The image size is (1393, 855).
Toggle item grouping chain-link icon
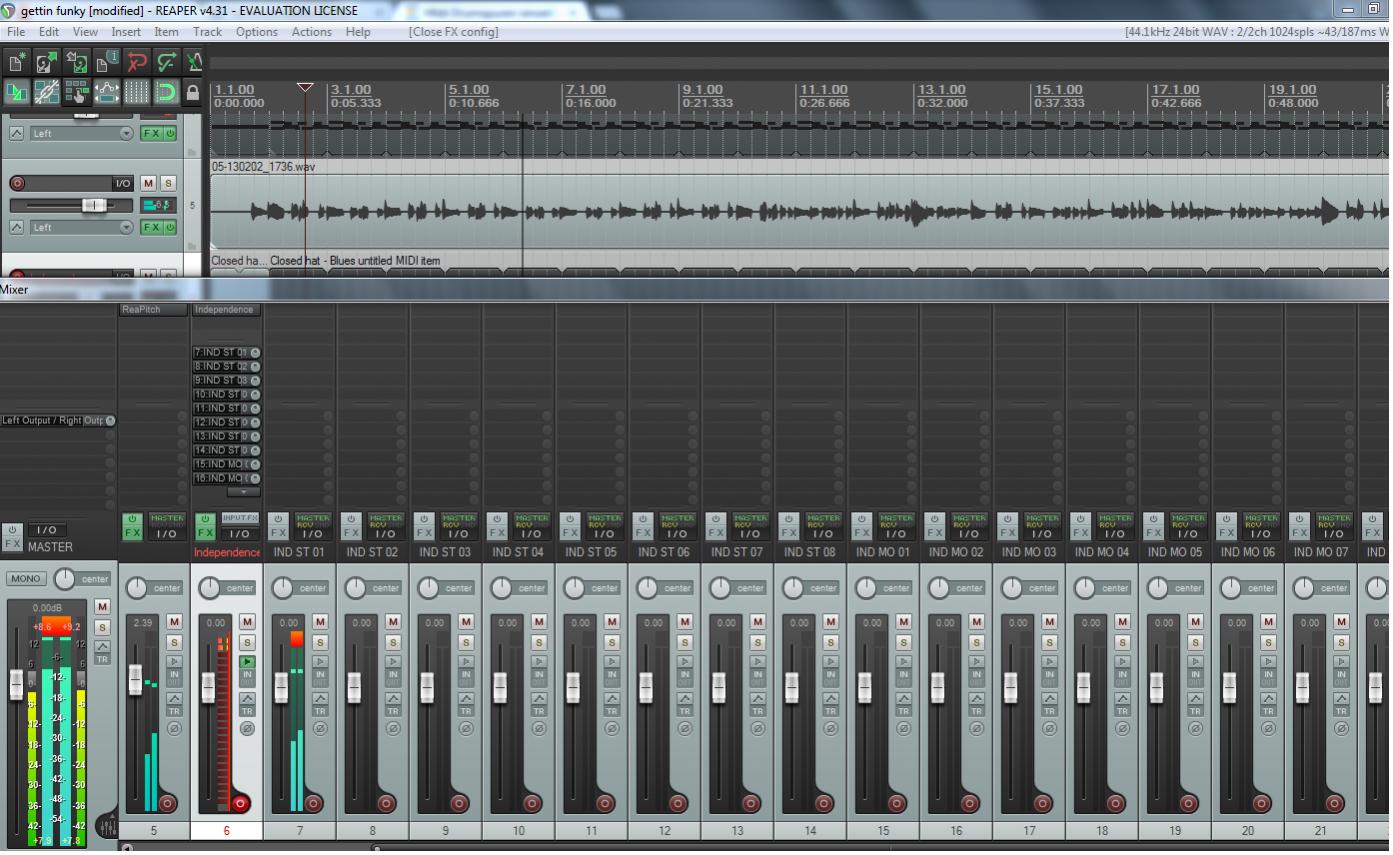click(46, 93)
